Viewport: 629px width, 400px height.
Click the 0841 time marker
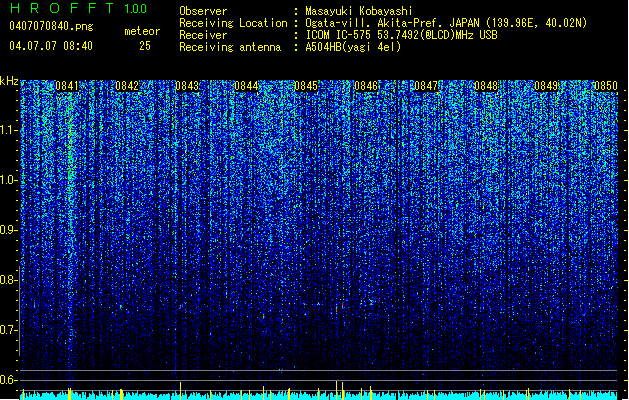click(67, 86)
